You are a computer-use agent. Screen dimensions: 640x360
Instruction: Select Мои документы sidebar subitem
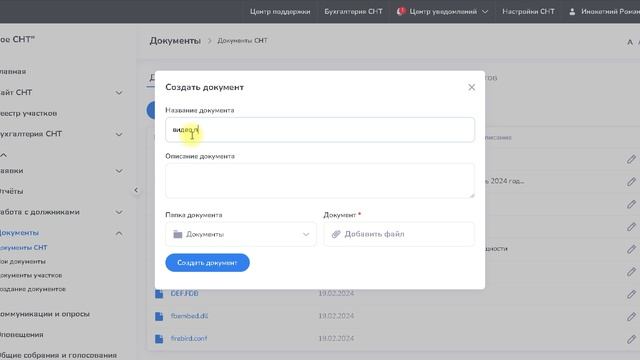pos(22,261)
